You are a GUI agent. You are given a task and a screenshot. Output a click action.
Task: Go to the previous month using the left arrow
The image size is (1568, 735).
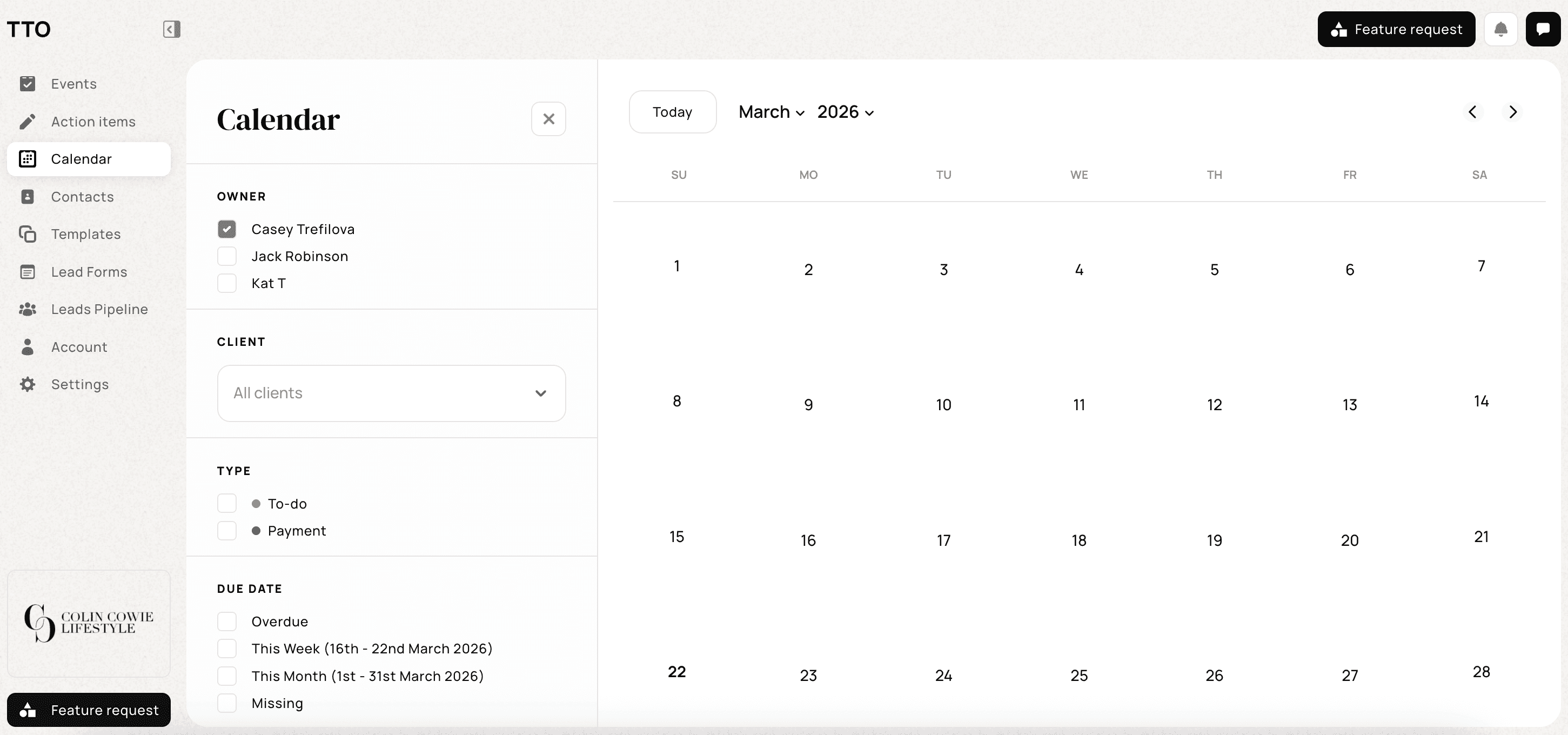click(1472, 112)
